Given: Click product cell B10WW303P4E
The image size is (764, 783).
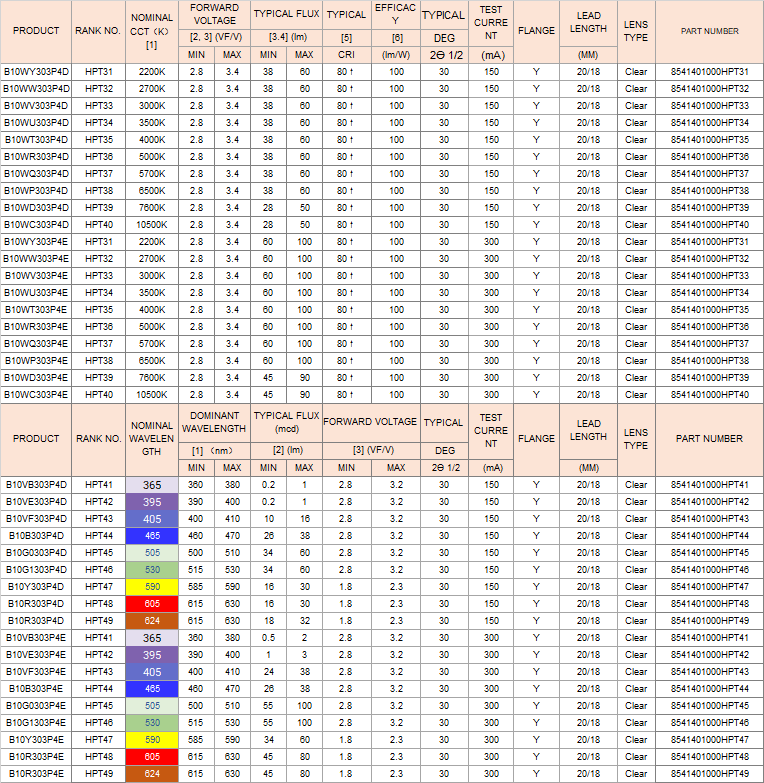Looking at the screenshot, I should click(x=36, y=259).
